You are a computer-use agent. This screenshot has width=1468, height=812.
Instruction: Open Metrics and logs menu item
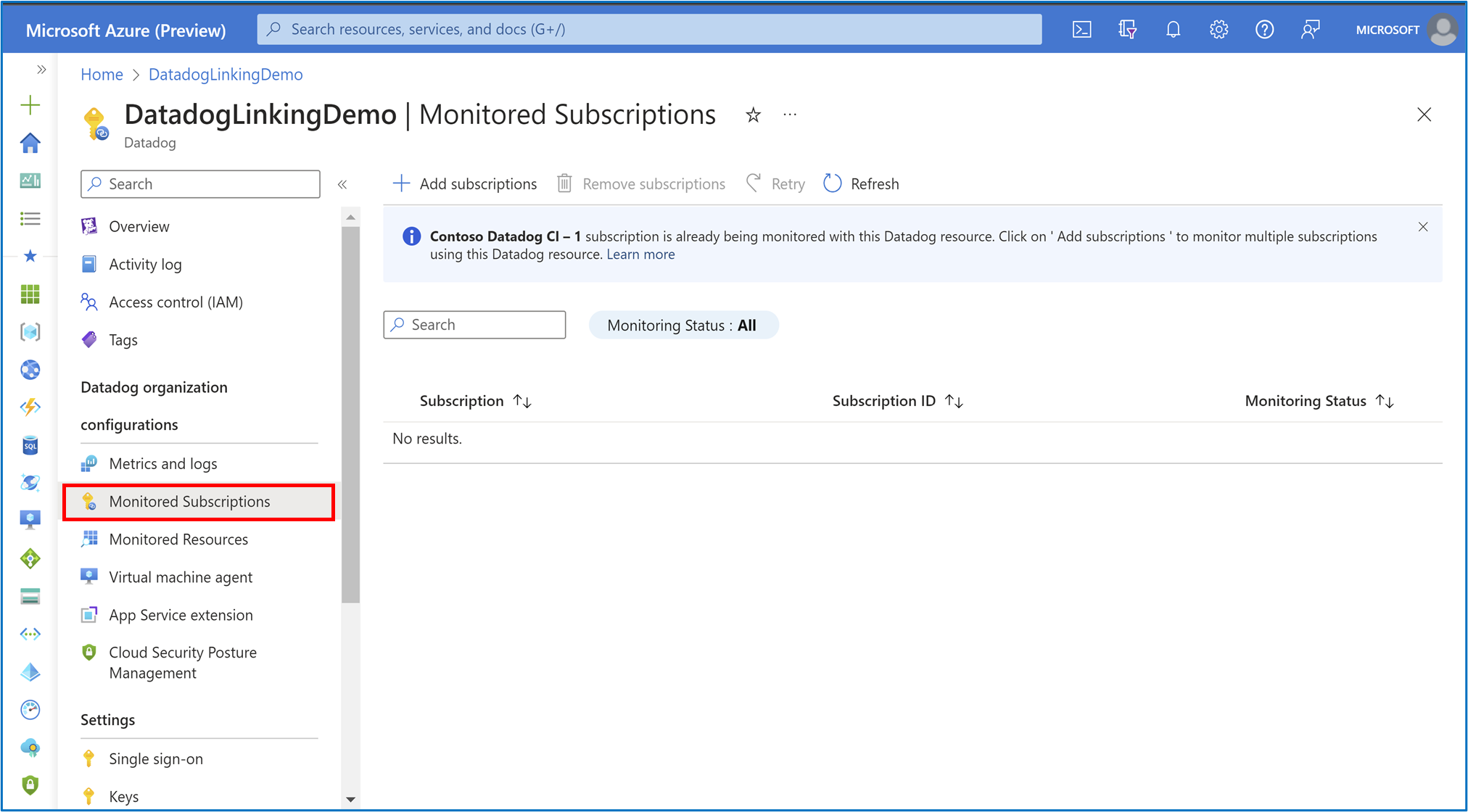click(x=163, y=464)
